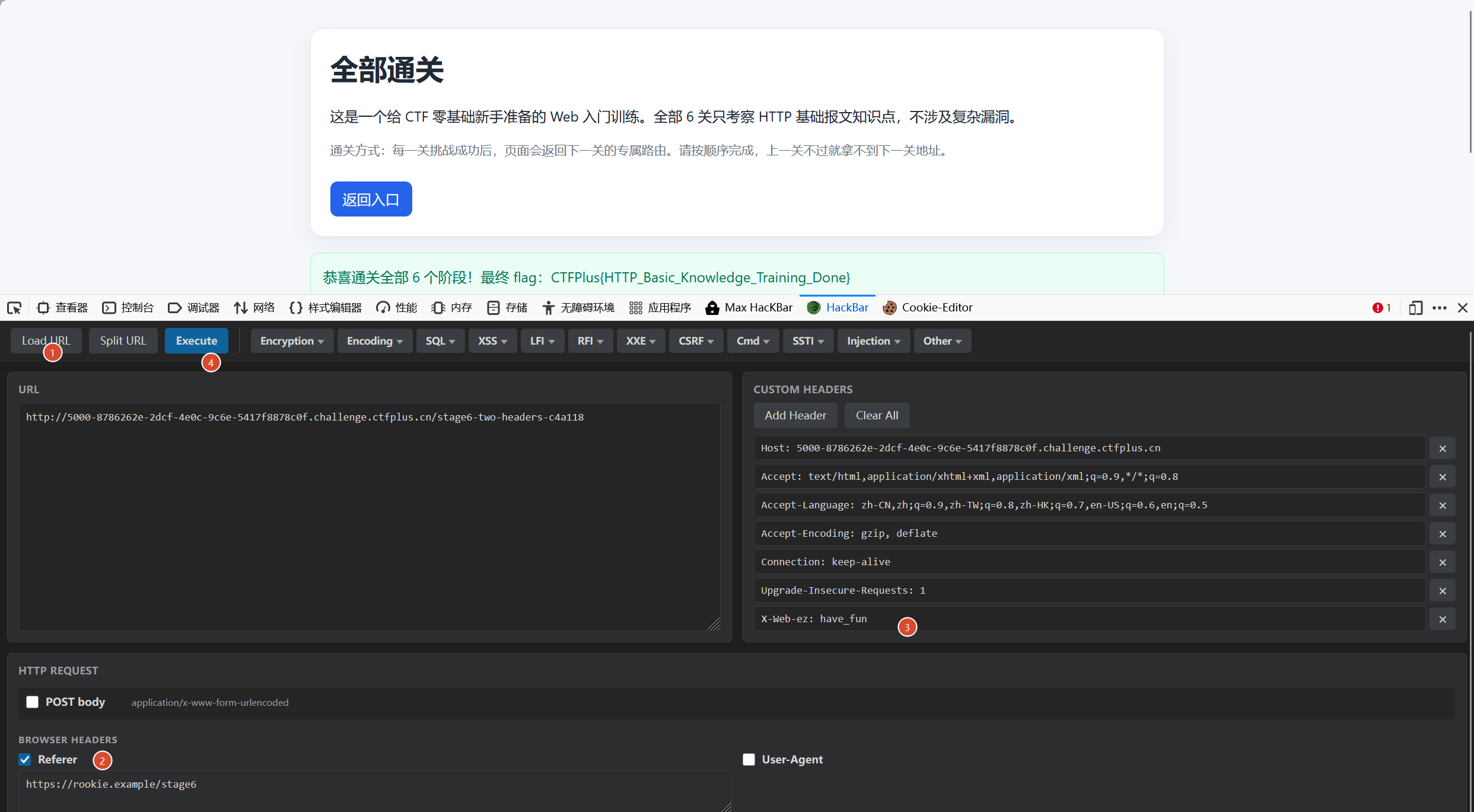Image resolution: width=1474 pixels, height=812 pixels.
Task: Open the Cookie-Editor tab
Action: [928, 308]
